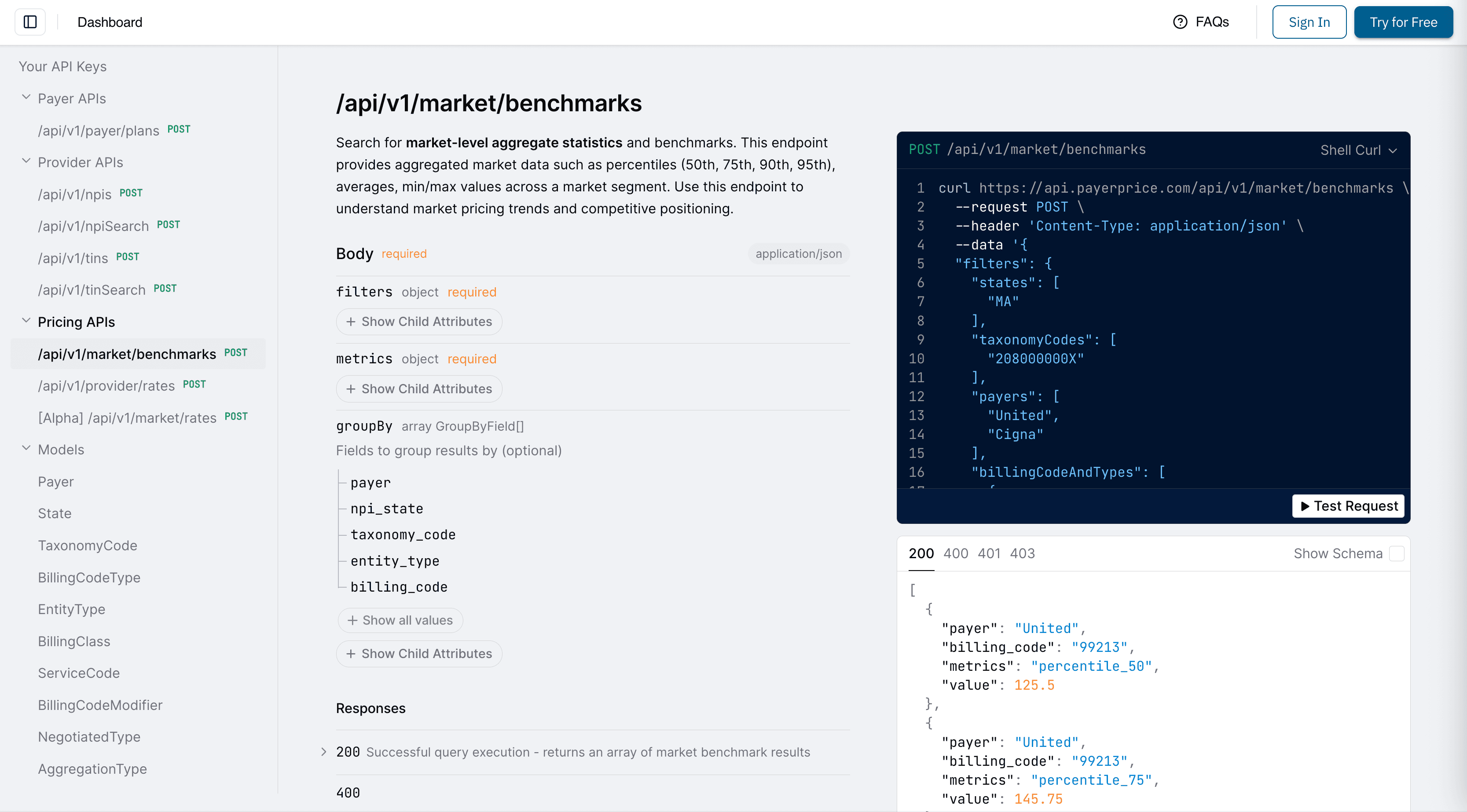Show child attributes under groupBy section
The image size is (1467, 812).
pos(418,653)
